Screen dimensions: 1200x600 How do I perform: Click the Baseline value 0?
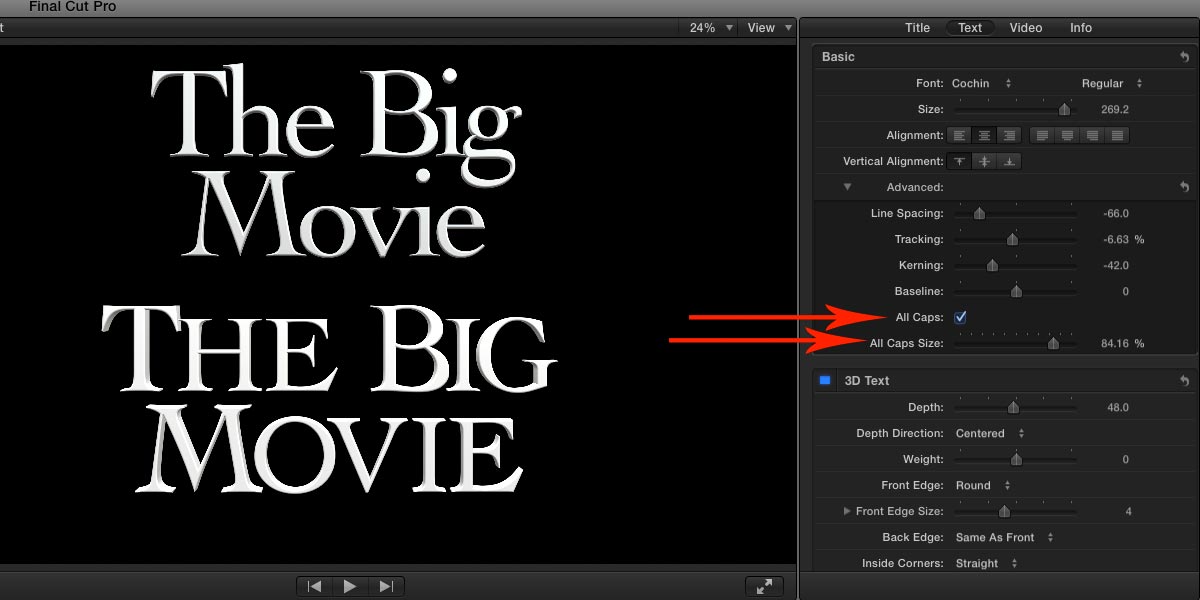pyautogui.click(x=1125, y=291)
